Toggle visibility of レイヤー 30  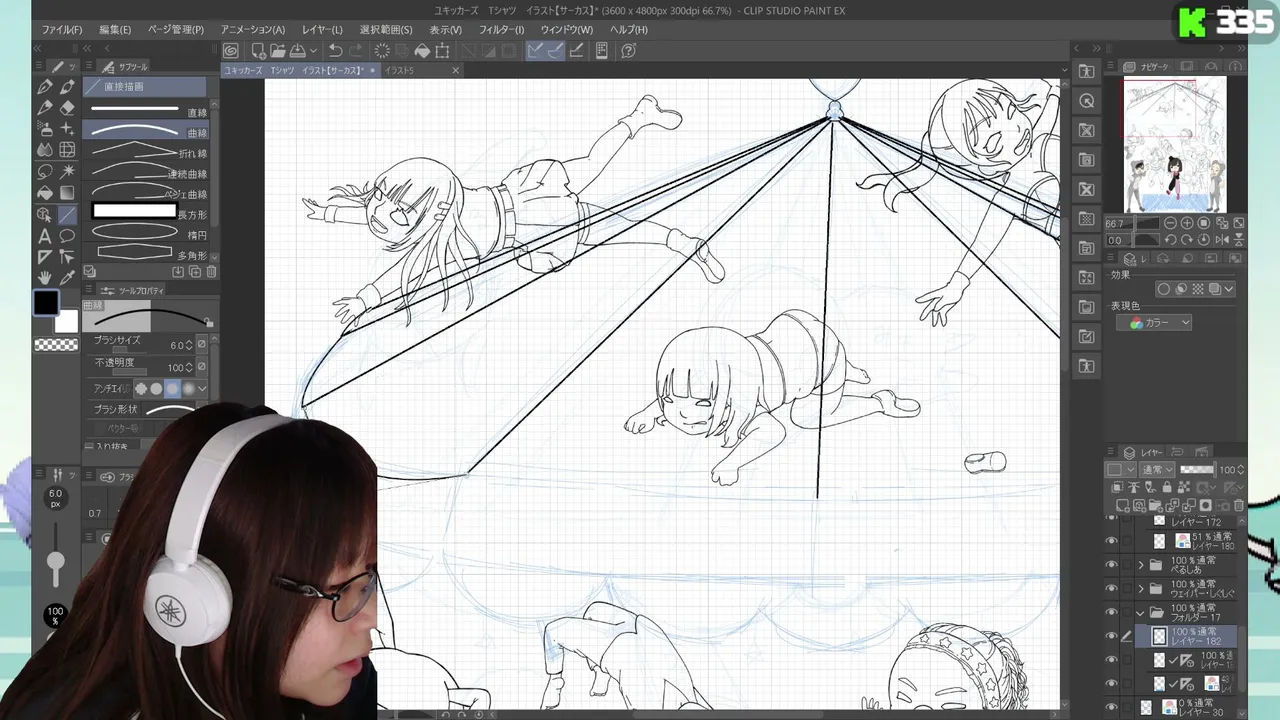click(x=1111, y=707)
